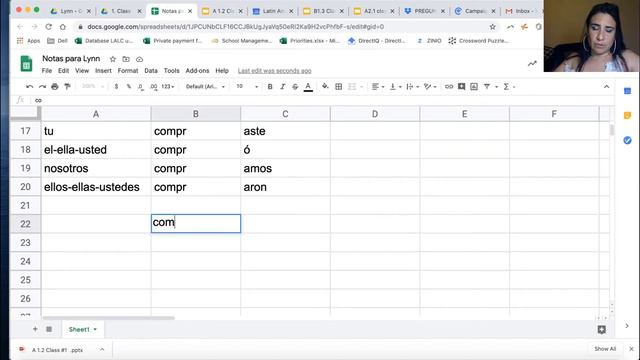Open the Calendar side panel icon

pos(627,91)
